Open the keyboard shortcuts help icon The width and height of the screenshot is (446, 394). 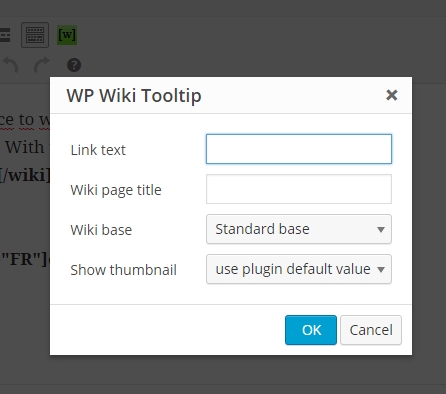point(74,65)
